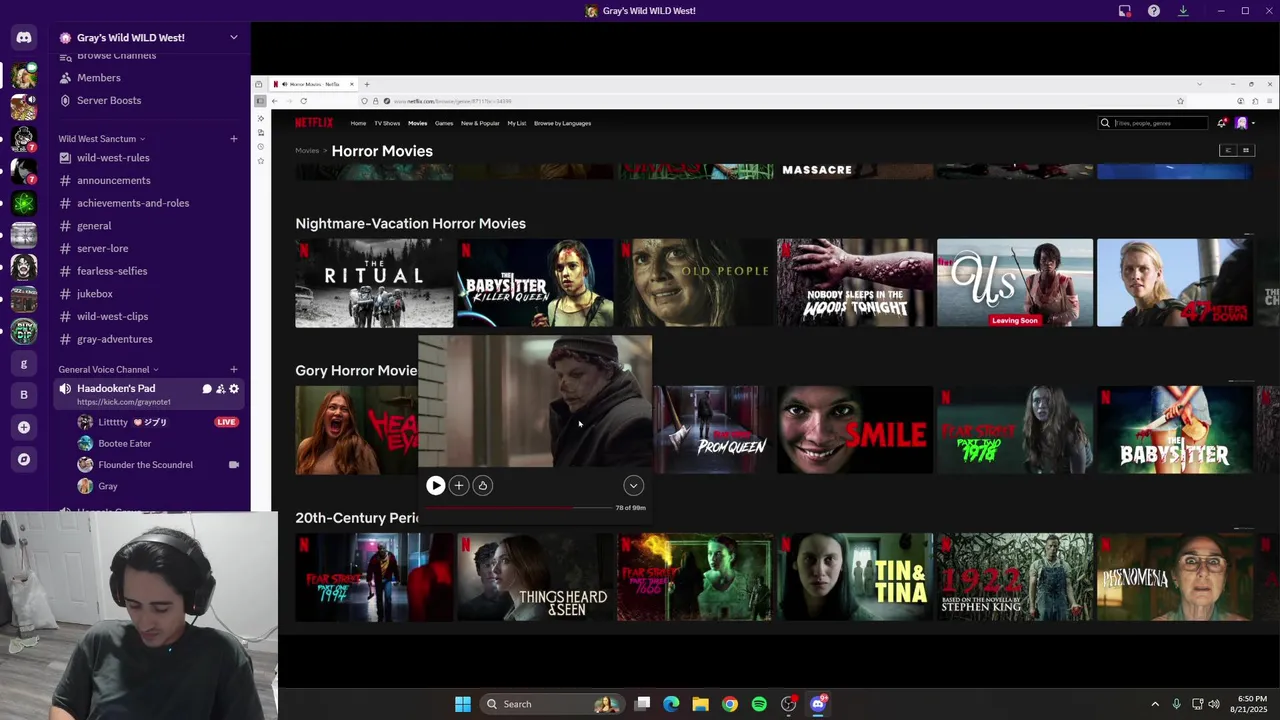Open the Us movie thumbnail
This screenshot has height=720, width=1280.
coord(1015,283)
